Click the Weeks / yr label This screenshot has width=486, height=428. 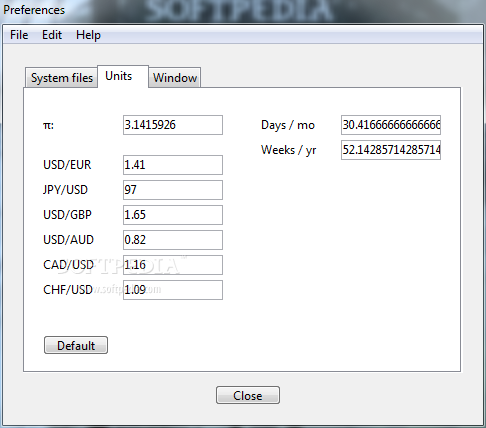point(289,150)
